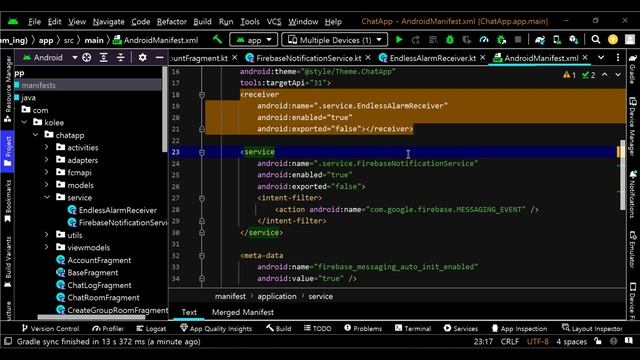Viewport: 640px width, 360px height.
Task: Toggle the right-side Device Manager tool window
Action: click(x=633, y=127)
